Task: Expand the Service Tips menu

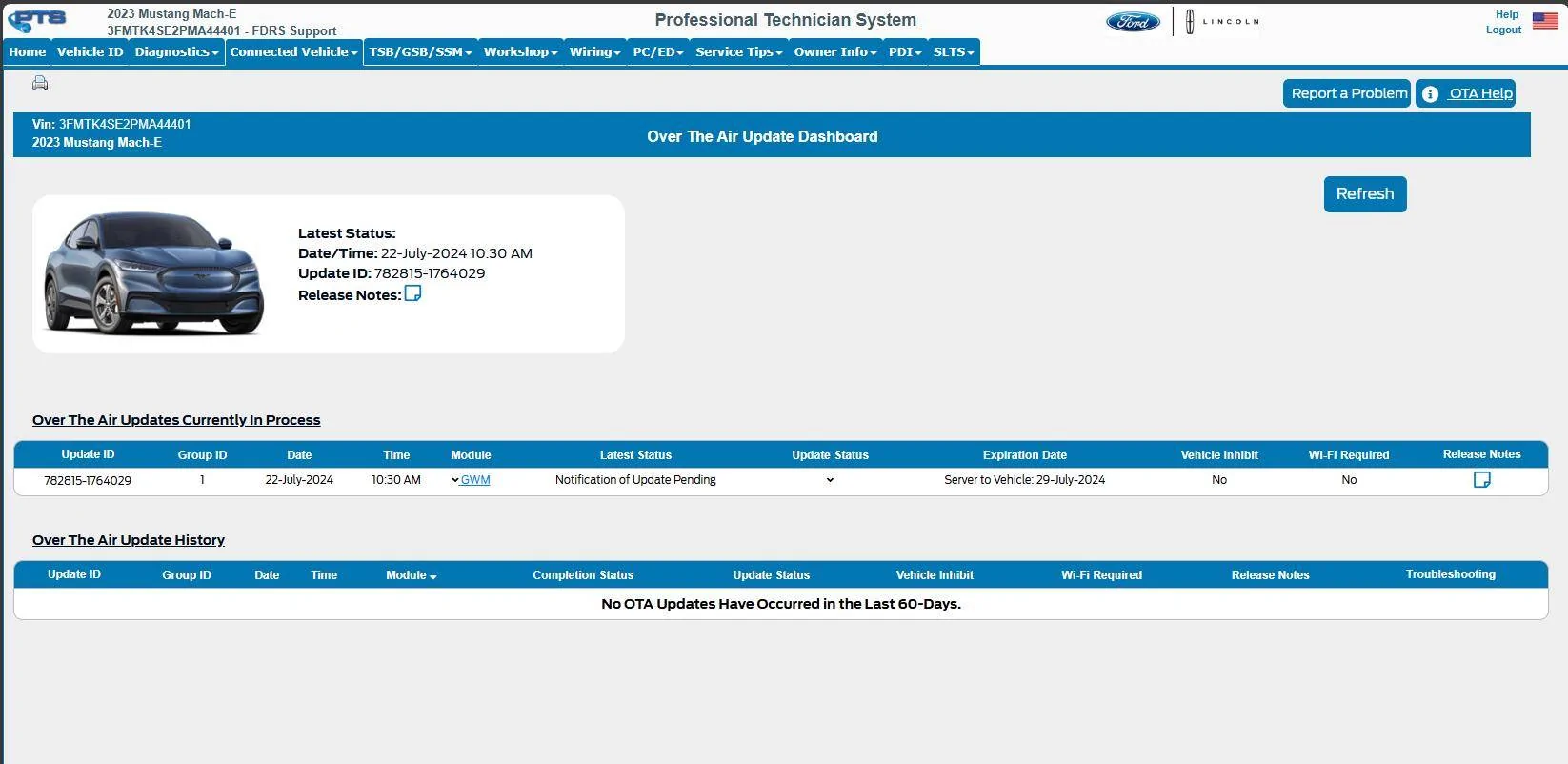Action: click(738, 51)
